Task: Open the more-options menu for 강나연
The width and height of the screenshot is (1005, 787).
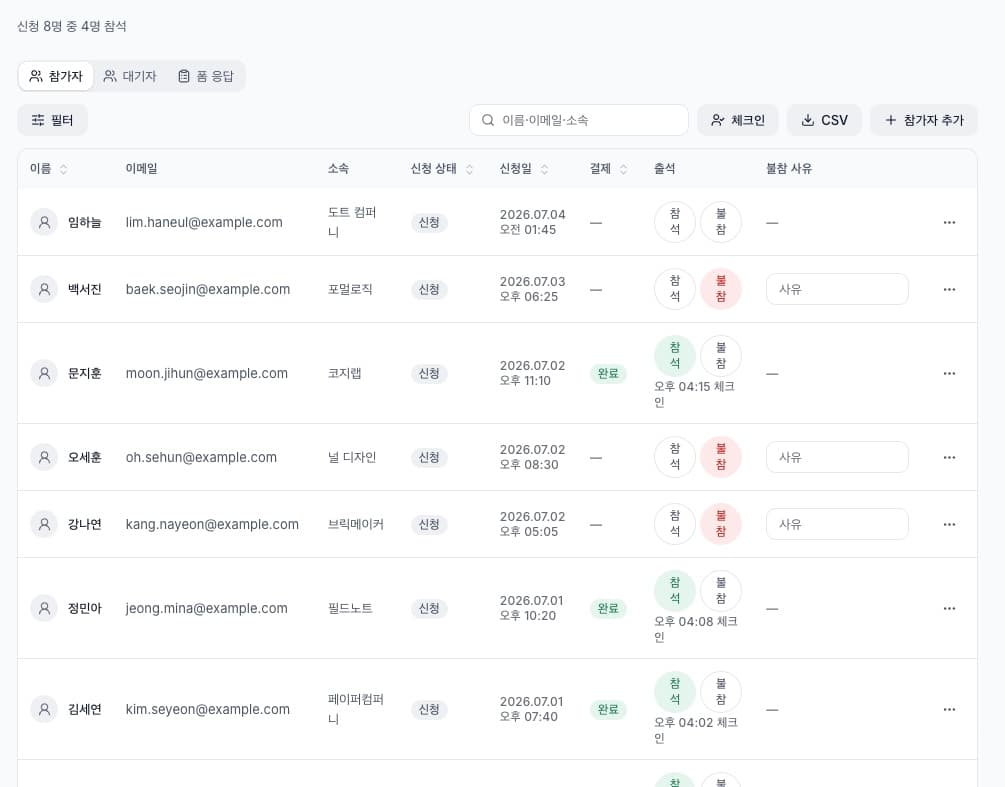Action: pyautogui.click(x=949, y=524)
